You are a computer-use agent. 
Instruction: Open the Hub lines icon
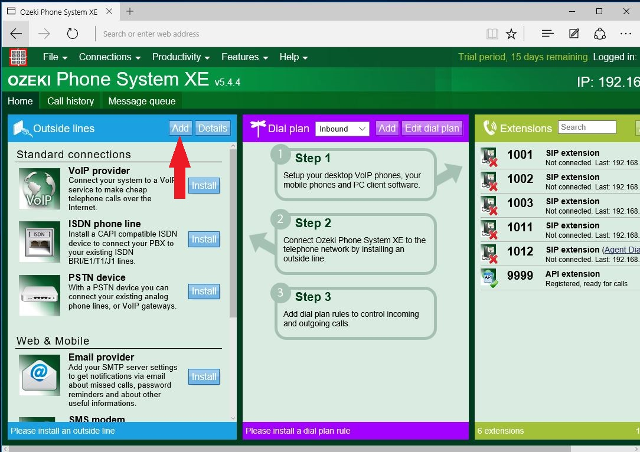pyautogui.click(x=547, y=34)
